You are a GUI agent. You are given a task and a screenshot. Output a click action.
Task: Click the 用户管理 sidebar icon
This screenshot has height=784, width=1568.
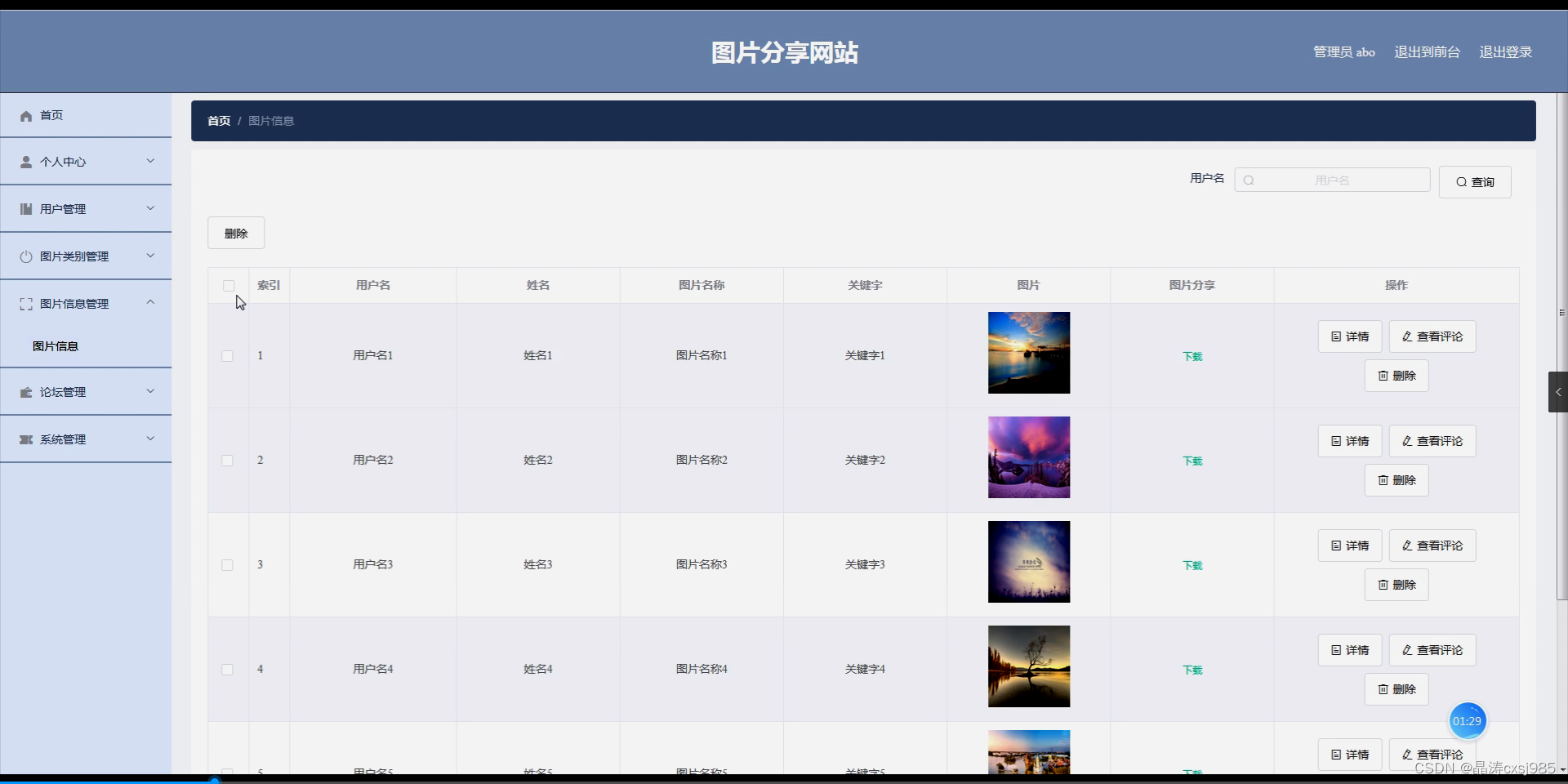click(x=26, y=209)
